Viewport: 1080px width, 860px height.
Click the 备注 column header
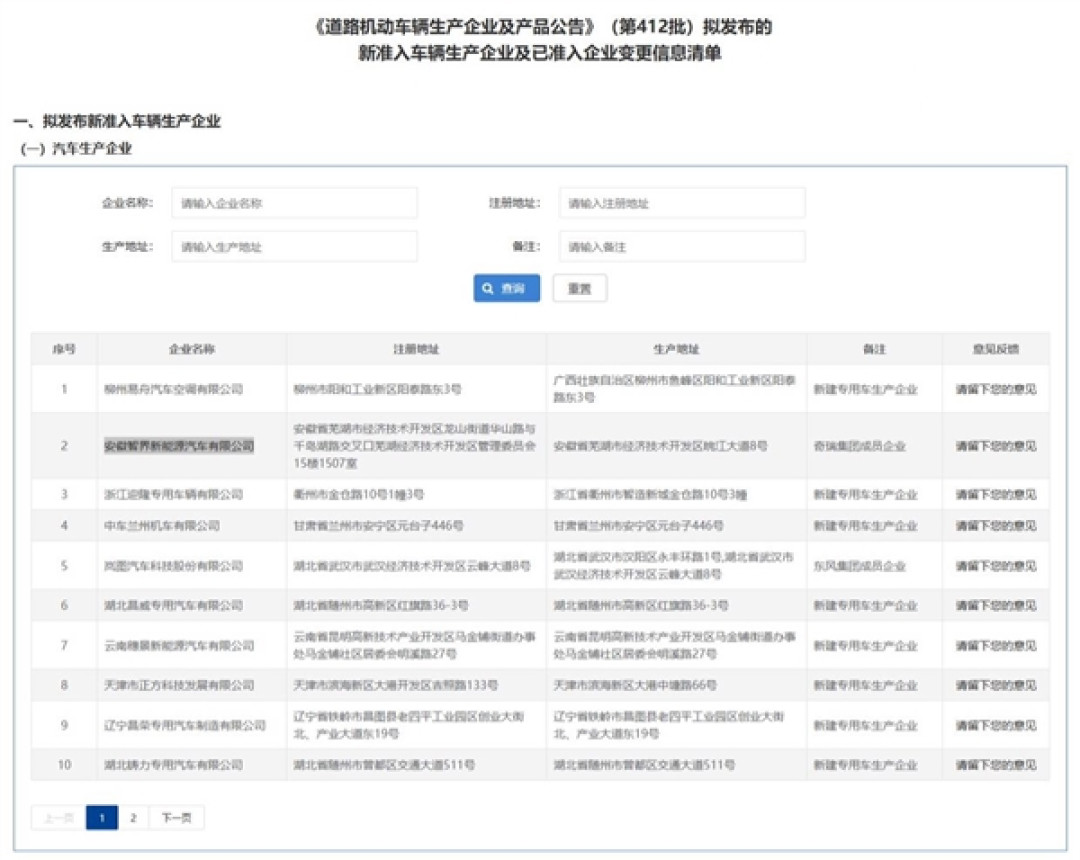click(874, 349)
